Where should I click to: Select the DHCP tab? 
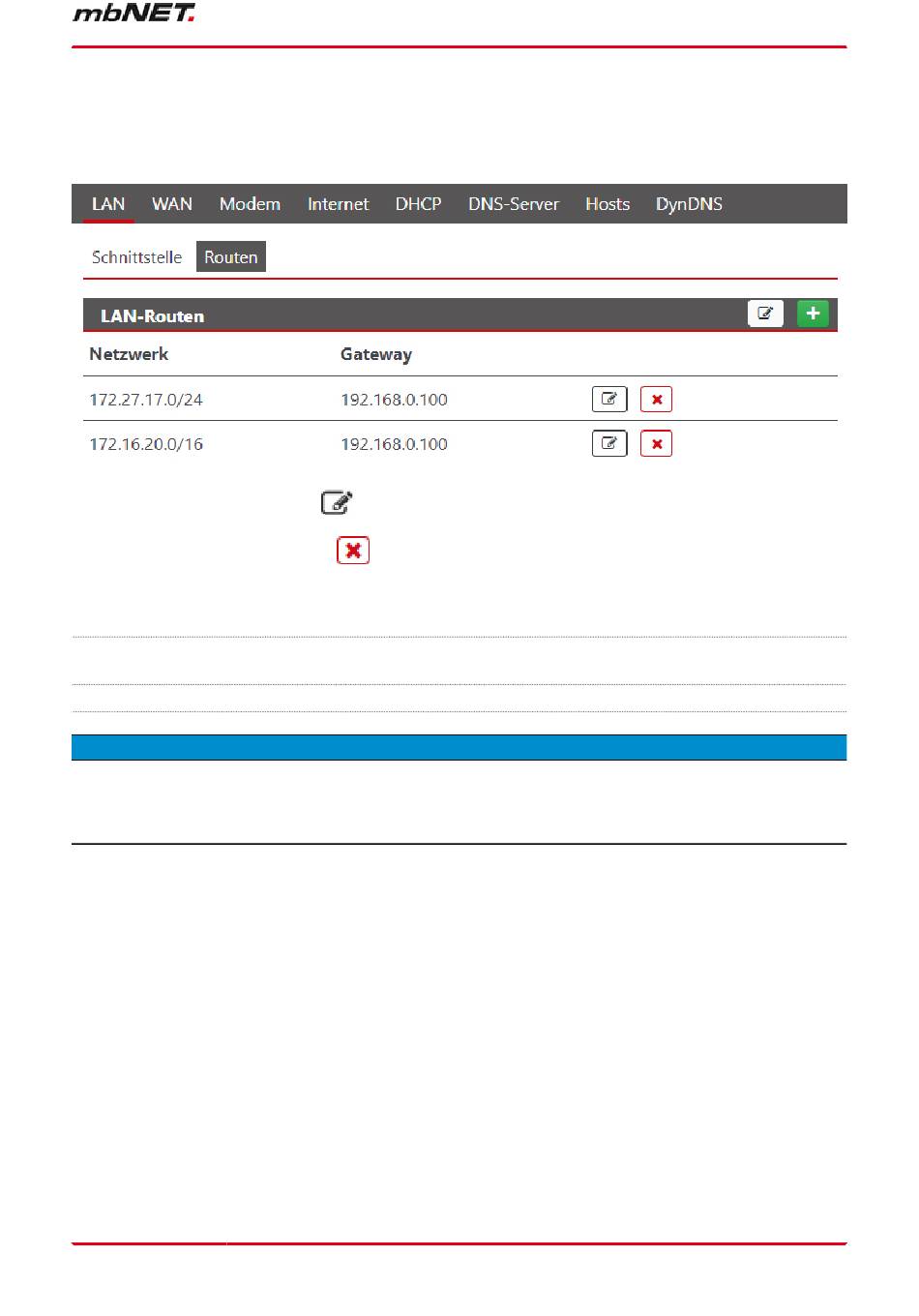pos(418,204)
